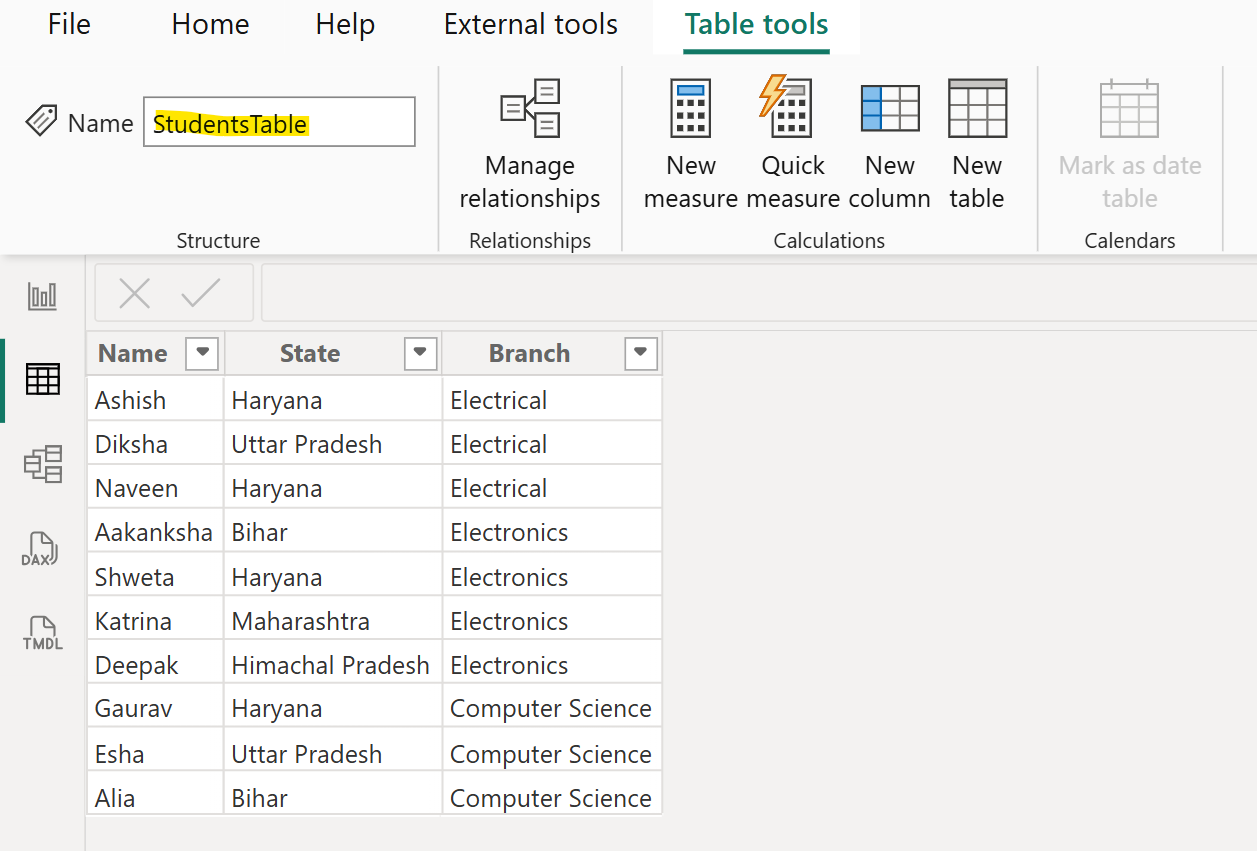Open the Branch column filter dropdown
Screen dimensions: 1257x851
(x=639, y=353)
